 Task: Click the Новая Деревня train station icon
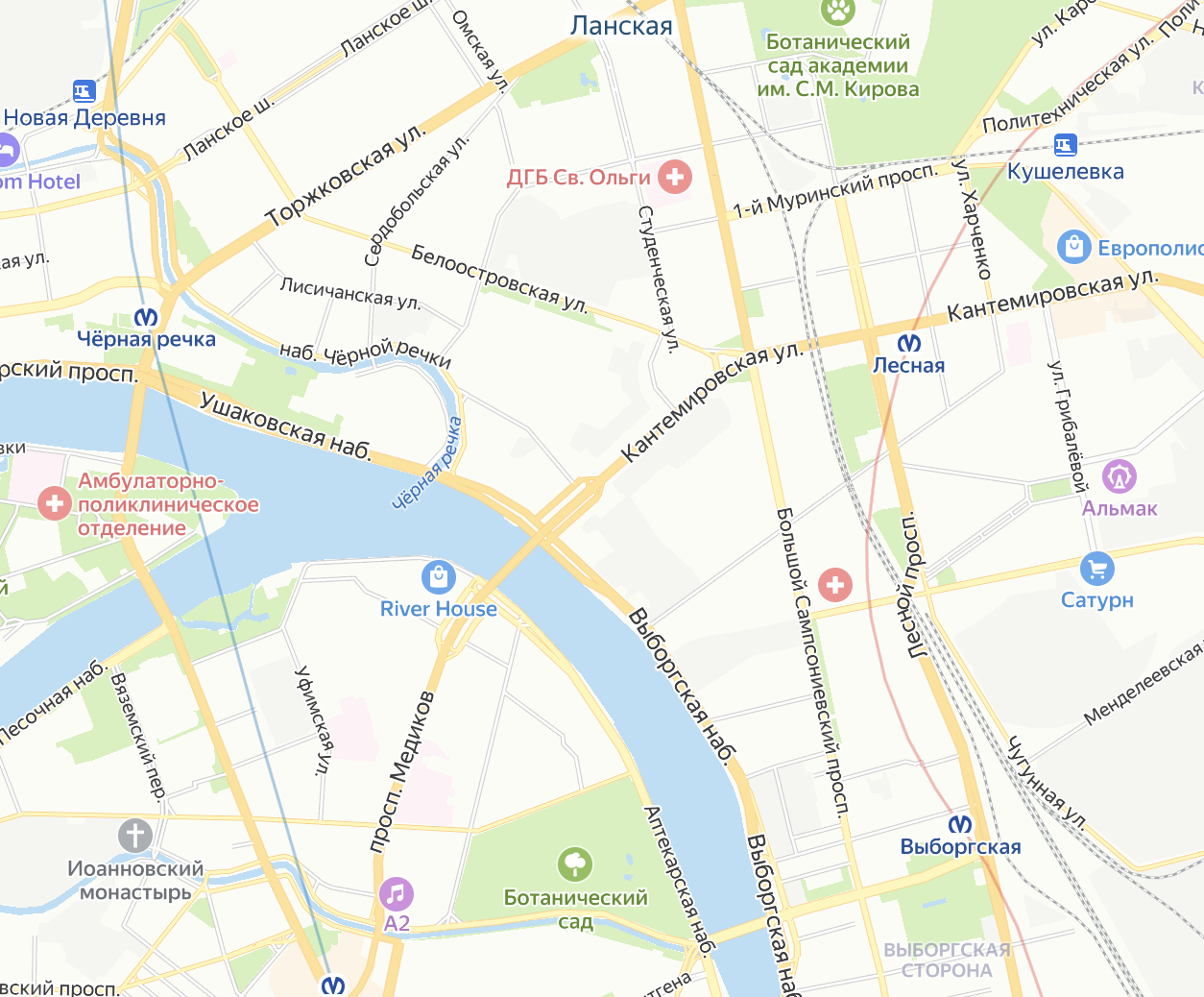(x=84, y=91)
